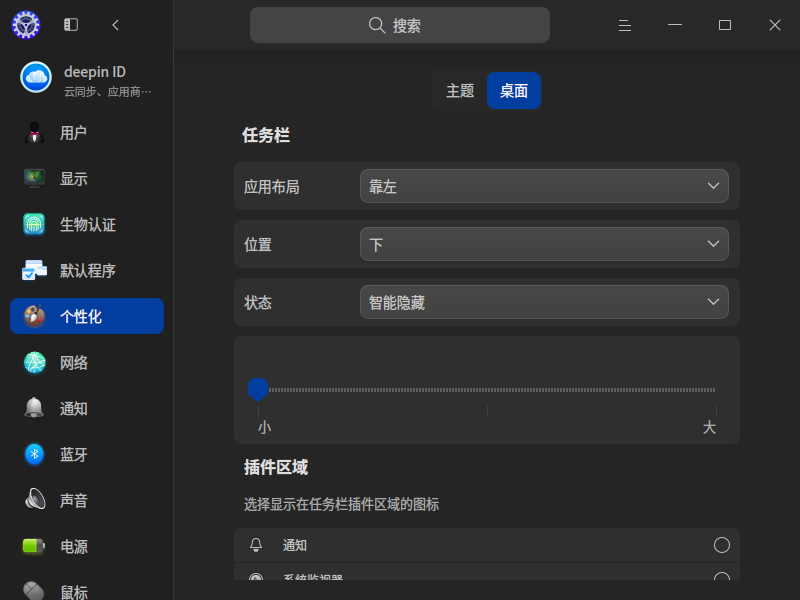Click the 云同步、应用商 subtitle text

tap(108, 92)
